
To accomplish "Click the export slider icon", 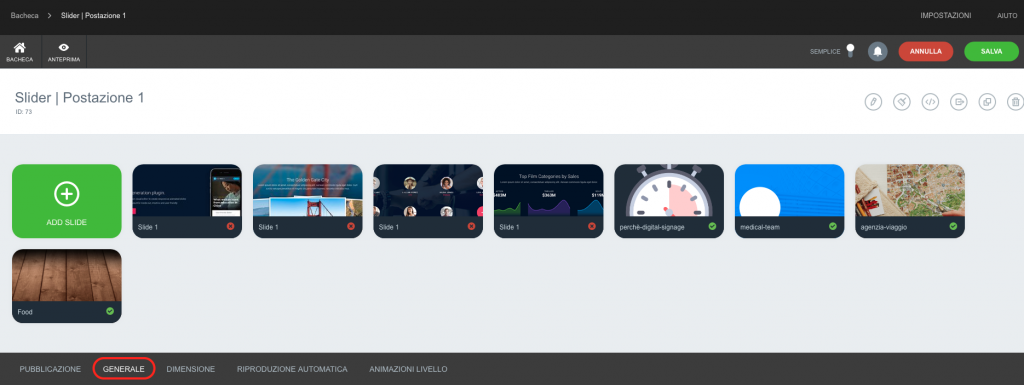I will 959,102.
